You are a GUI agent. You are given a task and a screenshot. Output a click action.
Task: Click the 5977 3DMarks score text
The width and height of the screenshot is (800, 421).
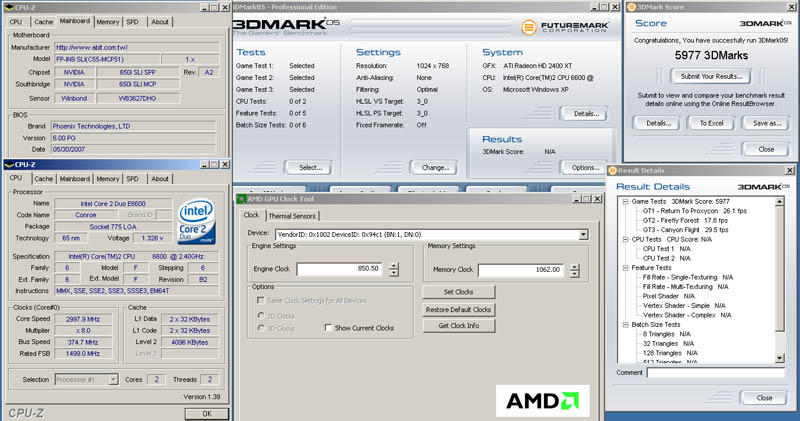(x=711, y=56)
